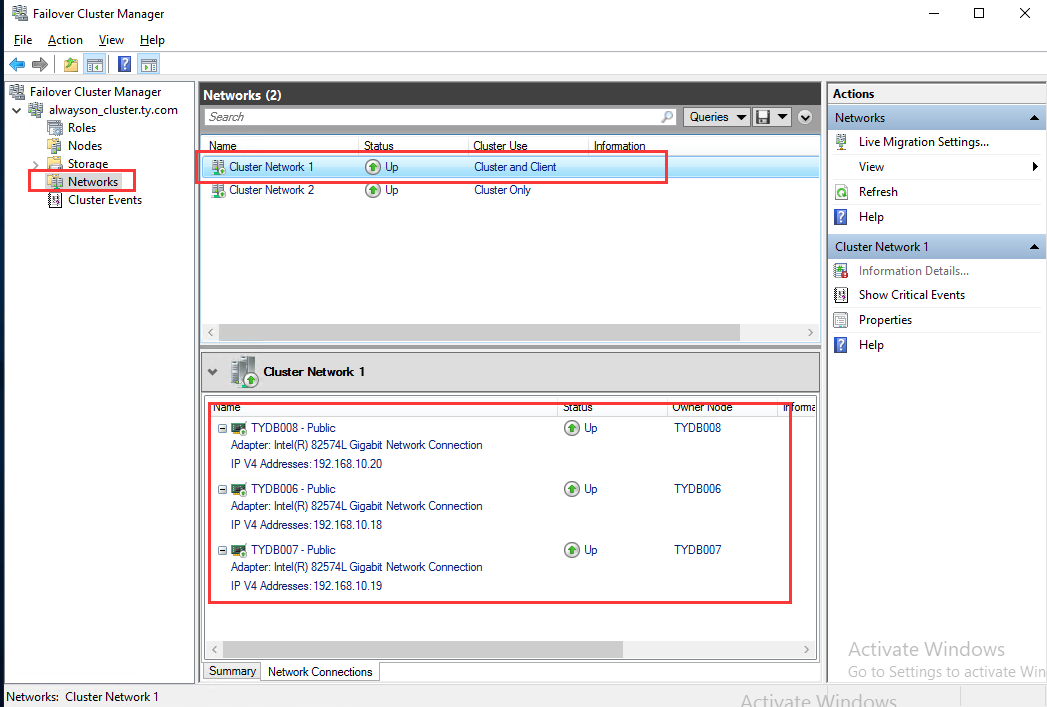The image size is (1047, 707).
Task: Click the Save query floppy disk icon
Action: pyautogui.click(x=763, y=117)
